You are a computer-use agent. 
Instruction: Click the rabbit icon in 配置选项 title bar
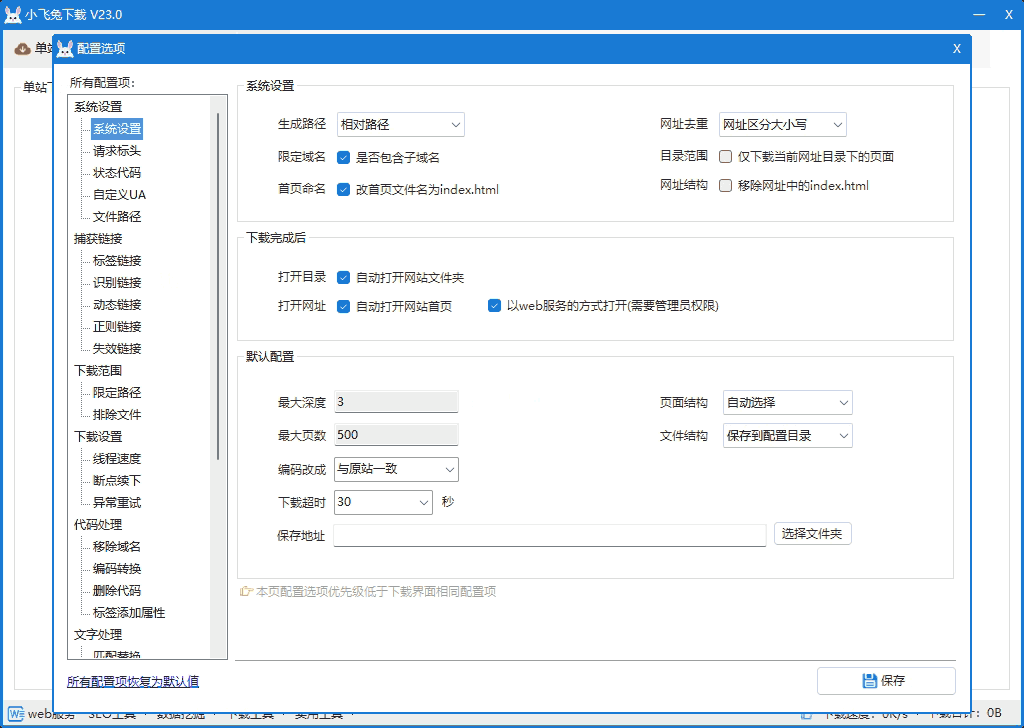tap(65, 49)
